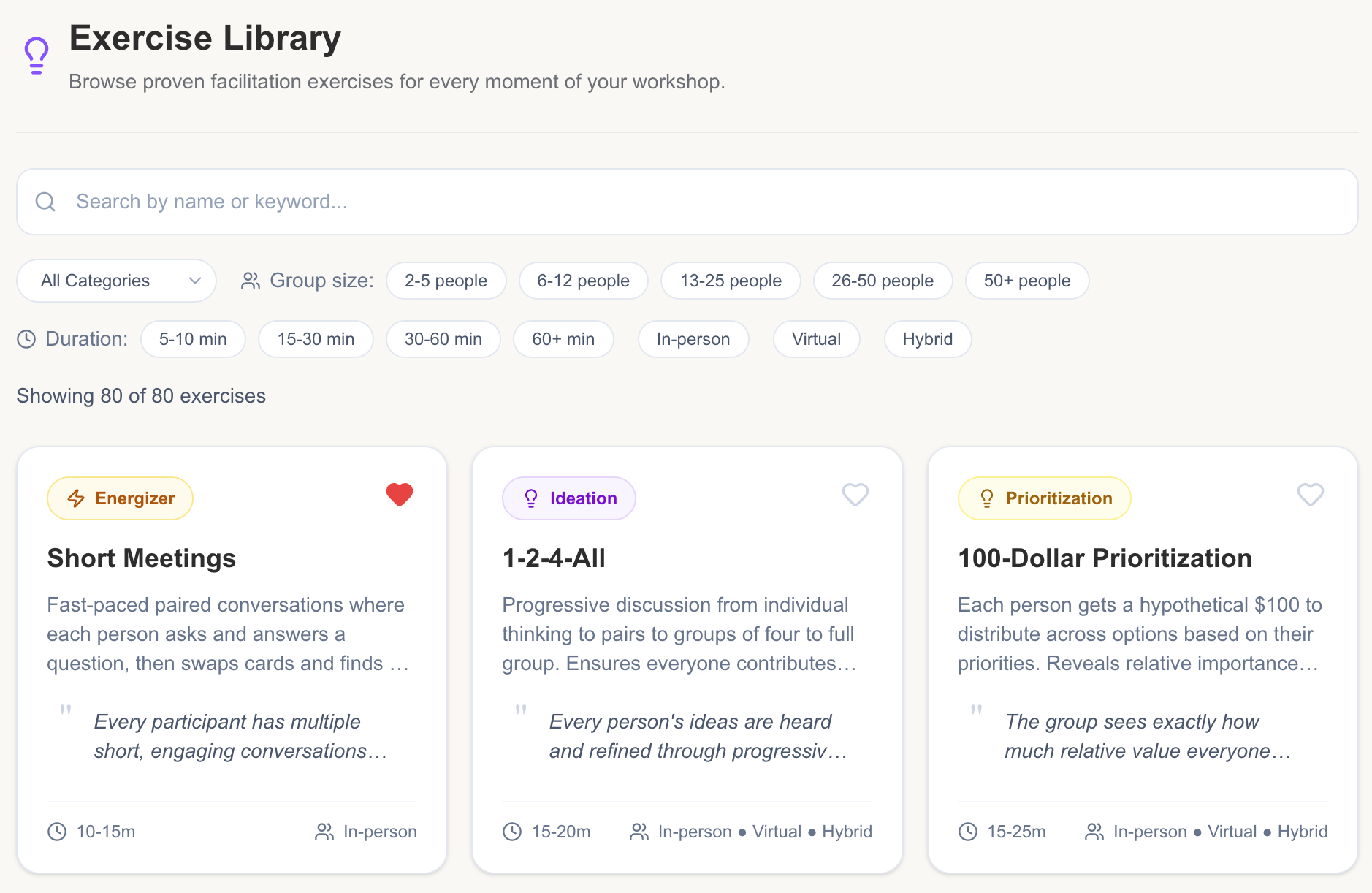Select the 60+ min duration filter
The height and width of the screenshot is (893, 1372).
click(x=563, y=338)
